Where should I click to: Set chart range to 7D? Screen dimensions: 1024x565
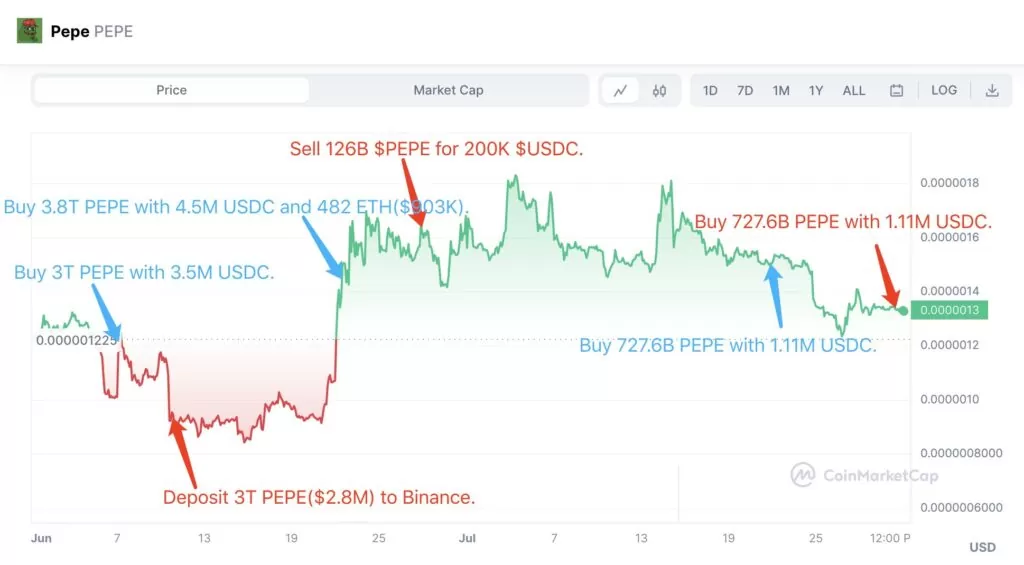(745, 91)
